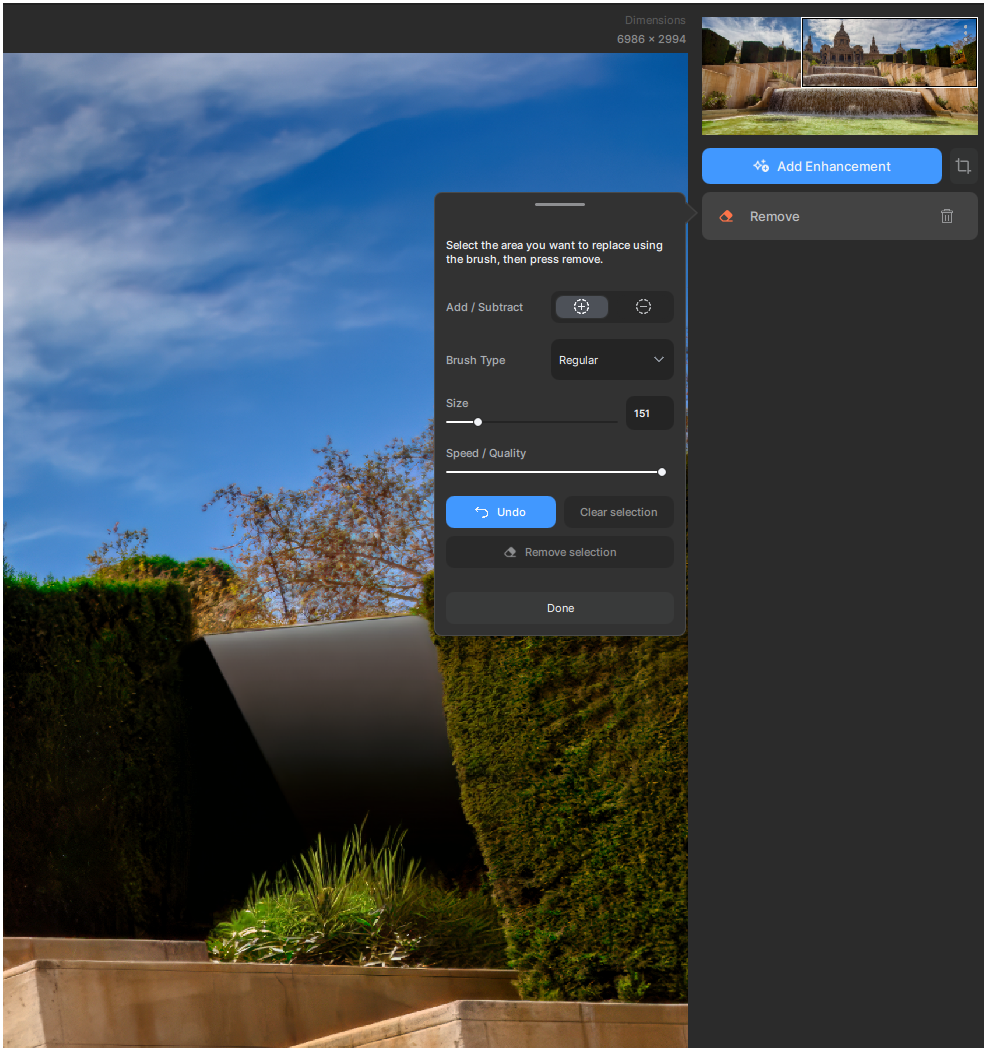Switch to Subtract brush mode icon
The height and width of the screenshot is (1051, 987).
[643, 307]
